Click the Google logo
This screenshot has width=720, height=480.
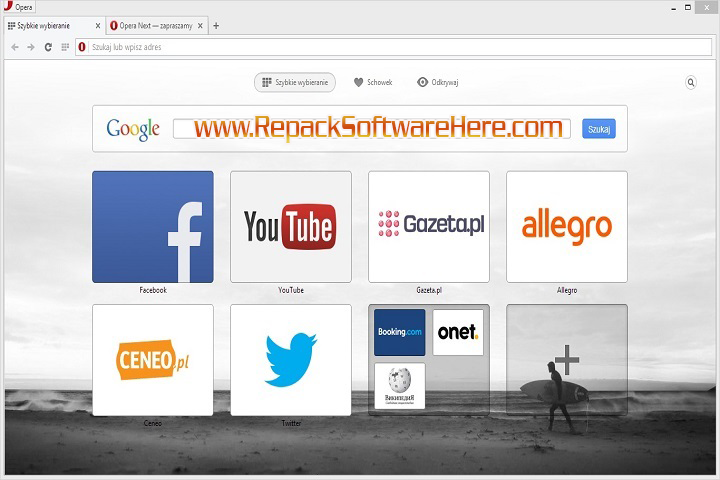tap(133, 129)
